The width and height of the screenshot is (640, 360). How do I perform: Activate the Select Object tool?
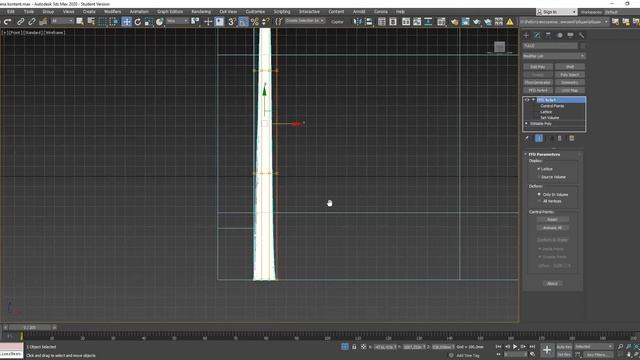pos(80,22)
